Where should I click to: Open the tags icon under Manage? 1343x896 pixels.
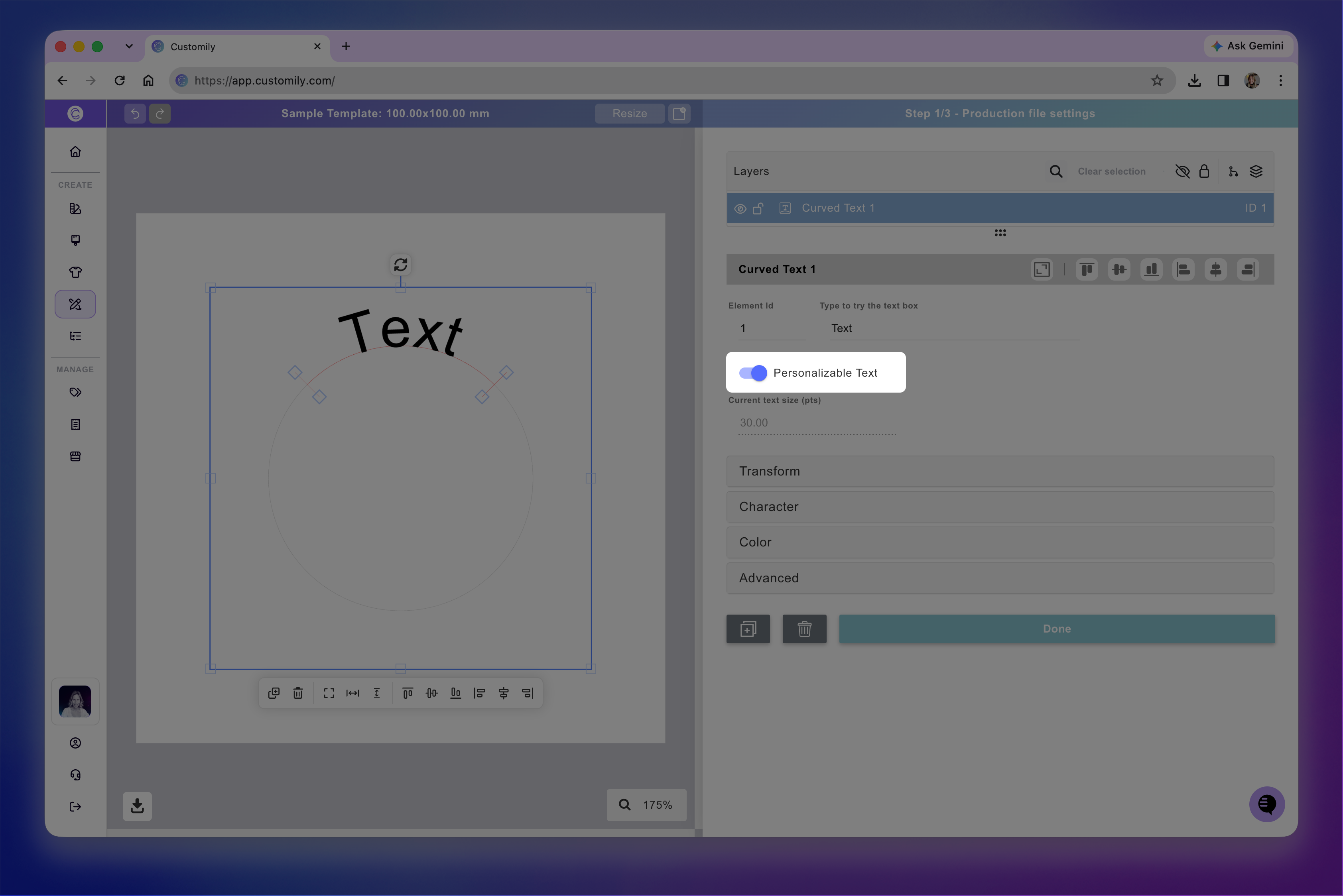click(75, 393)
